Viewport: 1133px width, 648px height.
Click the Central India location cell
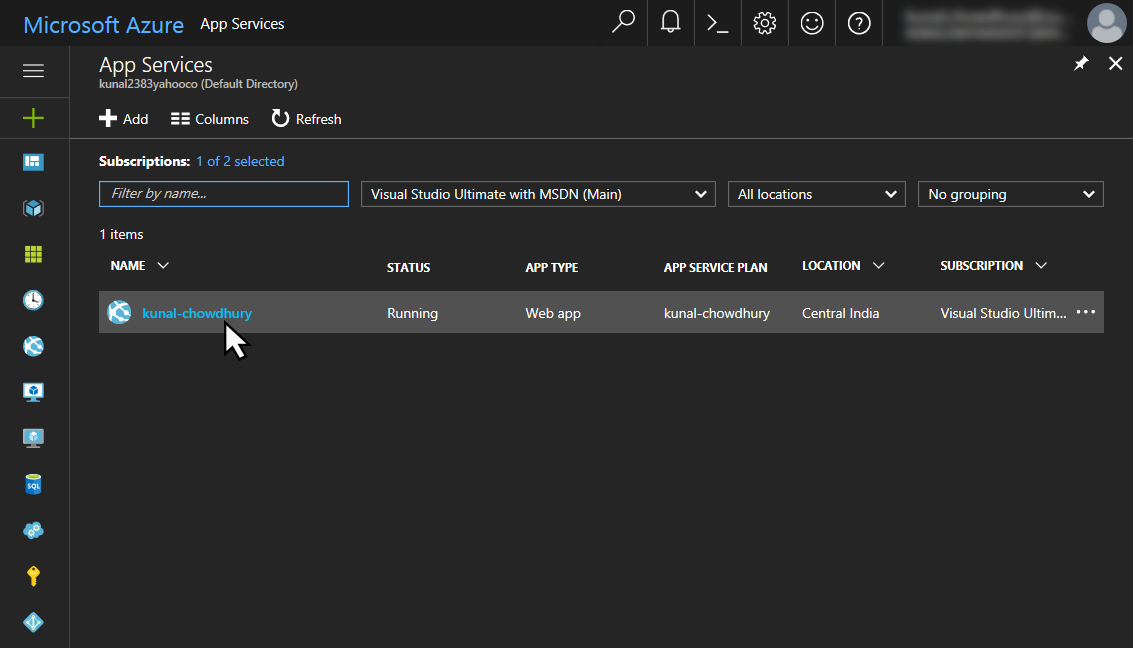(840, 313)
